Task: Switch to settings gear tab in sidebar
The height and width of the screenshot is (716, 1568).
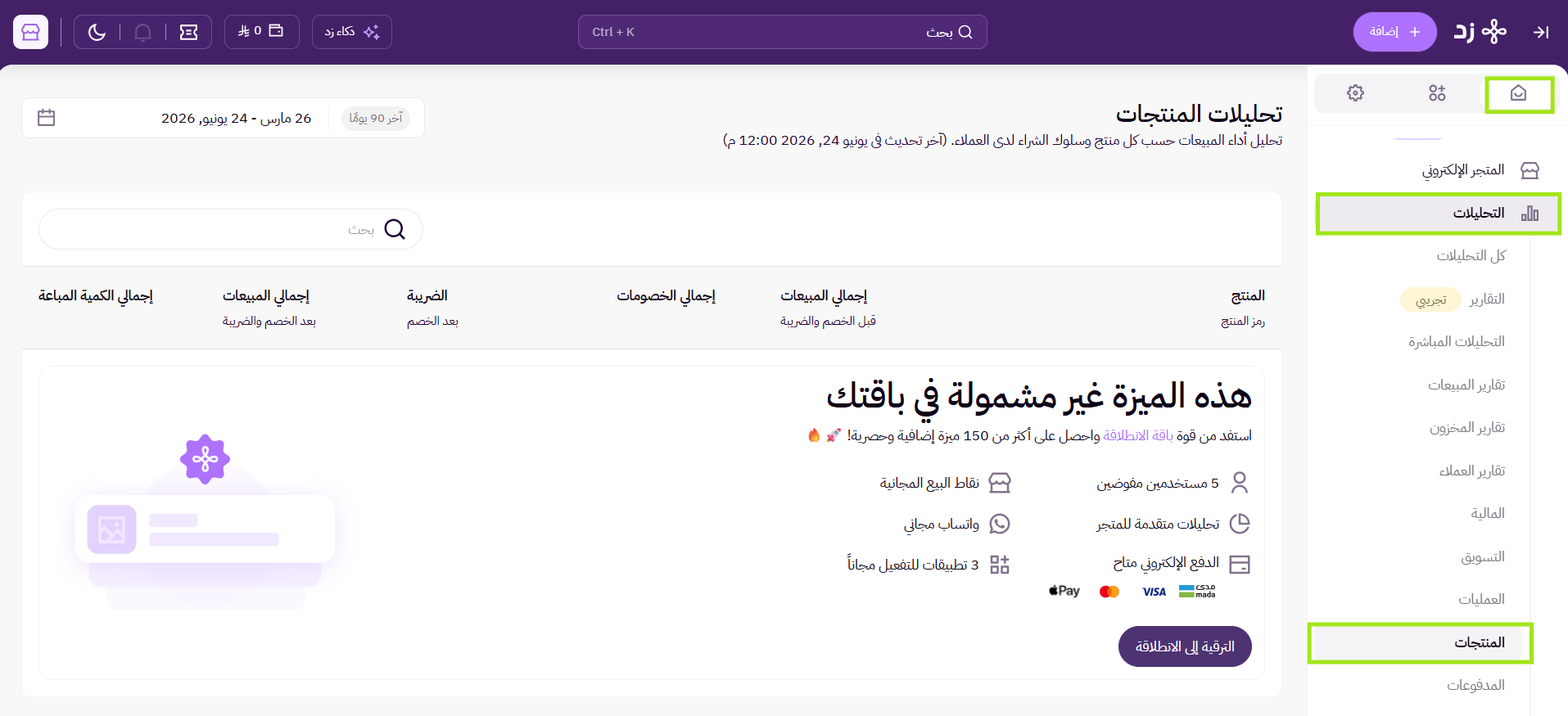Action: [x=1355, y=93]
